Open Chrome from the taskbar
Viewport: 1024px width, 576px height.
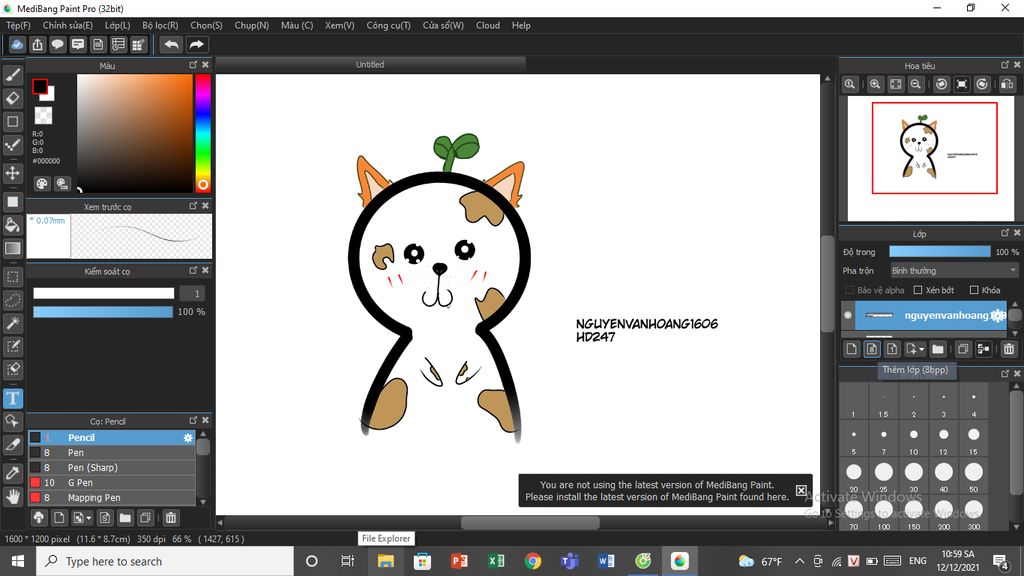pyautogui.click(x=533, y=561)
